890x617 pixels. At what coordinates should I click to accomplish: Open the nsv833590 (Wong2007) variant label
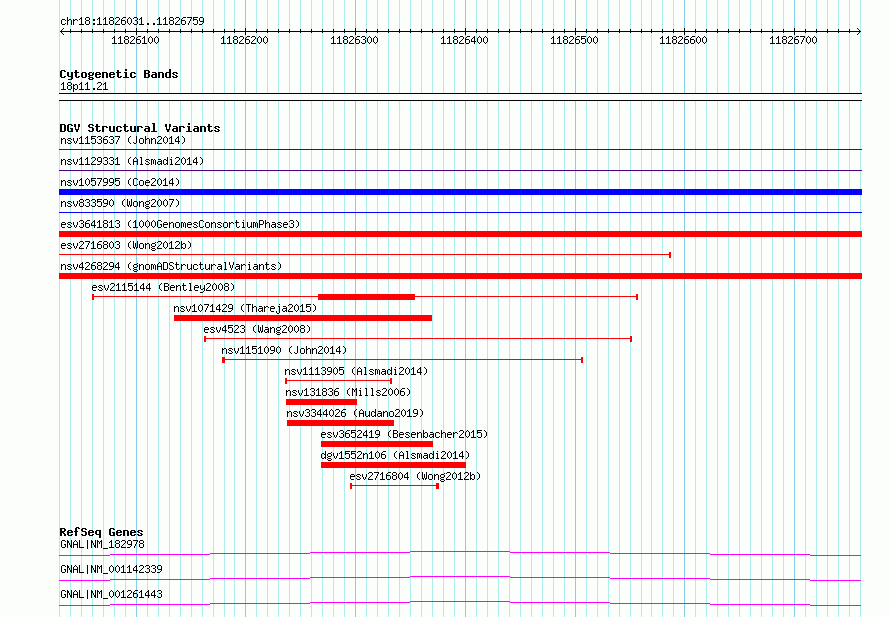pos(120,203)
